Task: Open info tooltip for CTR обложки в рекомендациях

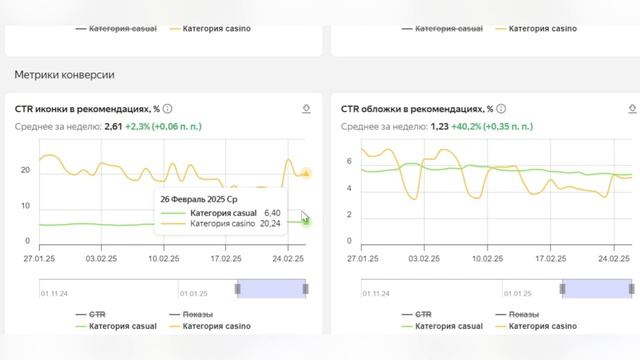Action: 501,109
